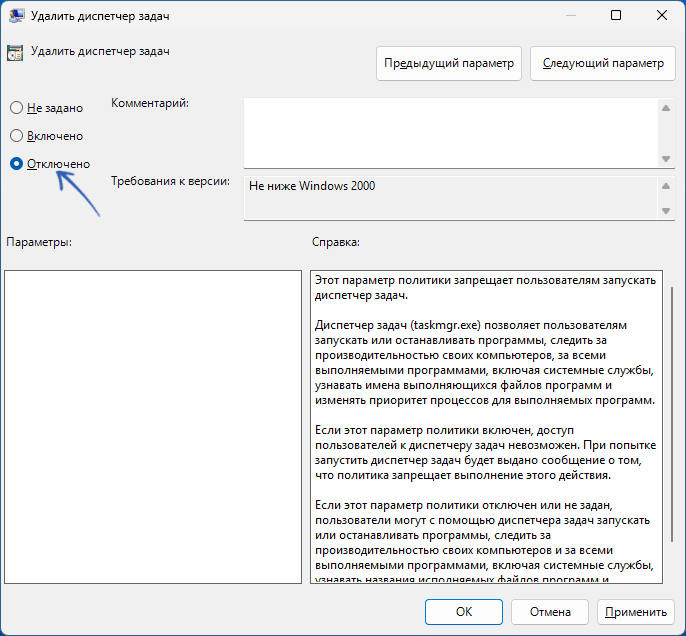Click the 'Справка:' label
The image size is (686, 636).
tap(336, 242)
